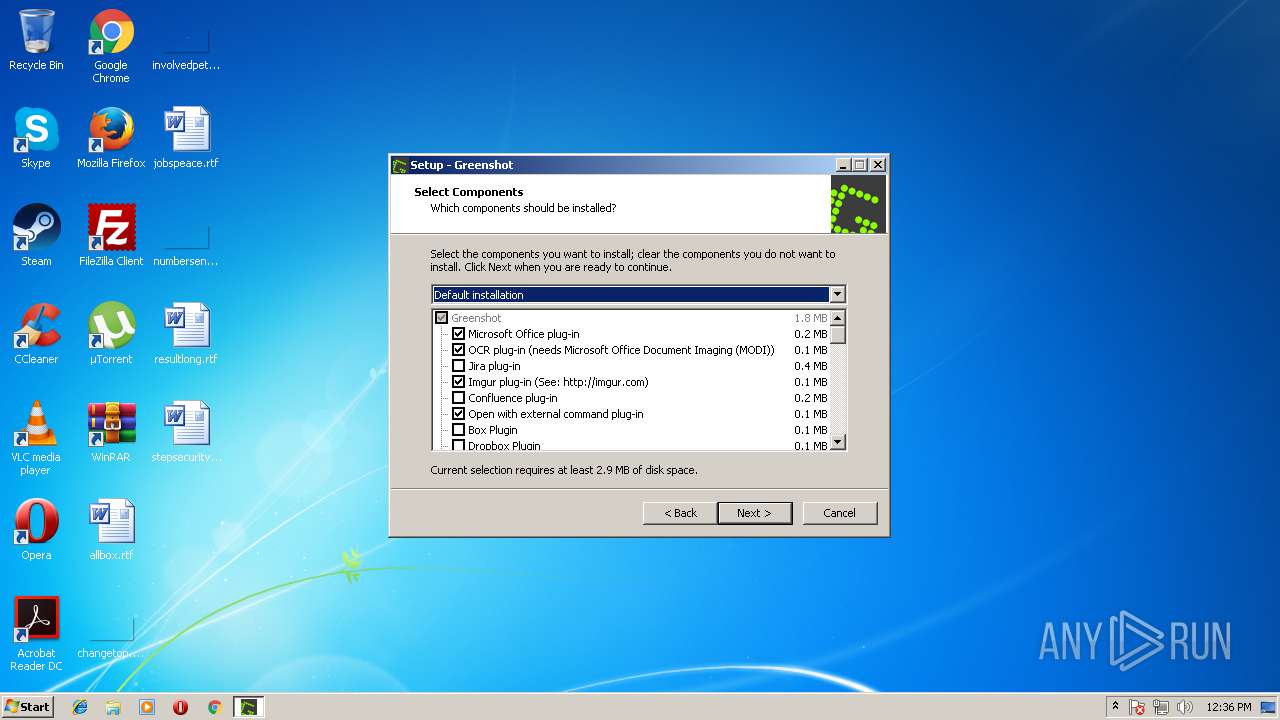Open Internet Explorer from taskbar

80,707
